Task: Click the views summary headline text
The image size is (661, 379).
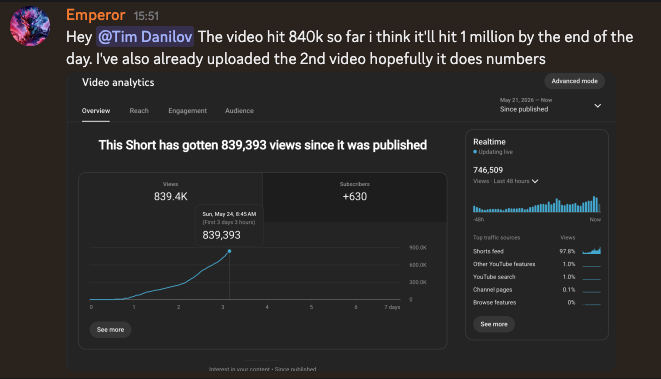Action: click(x=263, y=145)
